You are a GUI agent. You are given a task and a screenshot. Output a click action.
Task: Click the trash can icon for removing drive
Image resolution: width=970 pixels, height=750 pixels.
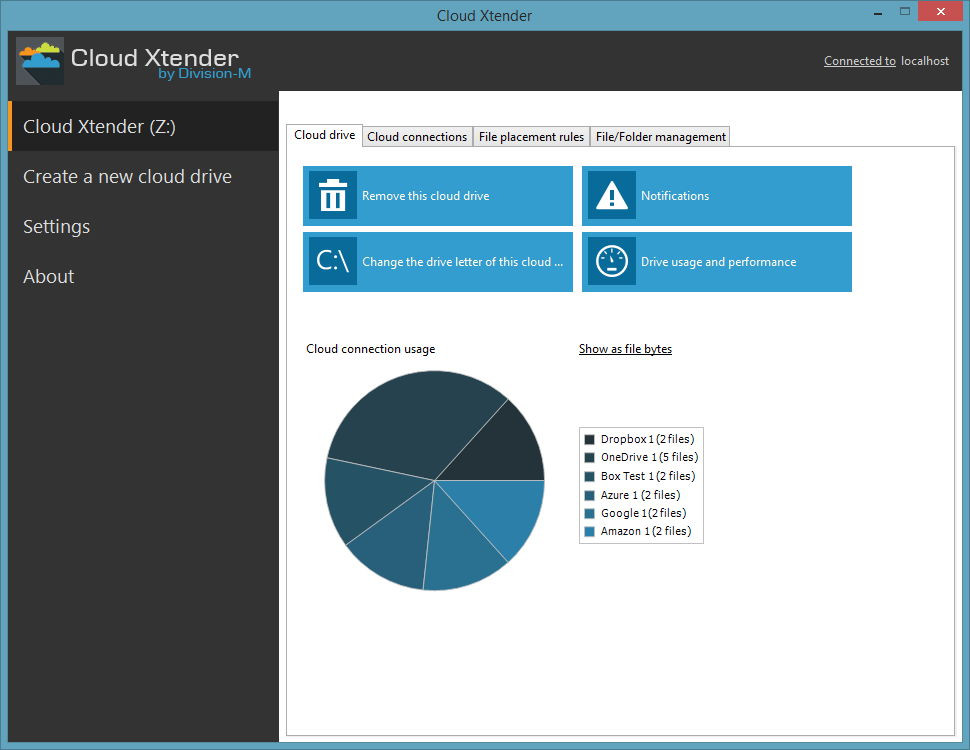pos(333,196)
